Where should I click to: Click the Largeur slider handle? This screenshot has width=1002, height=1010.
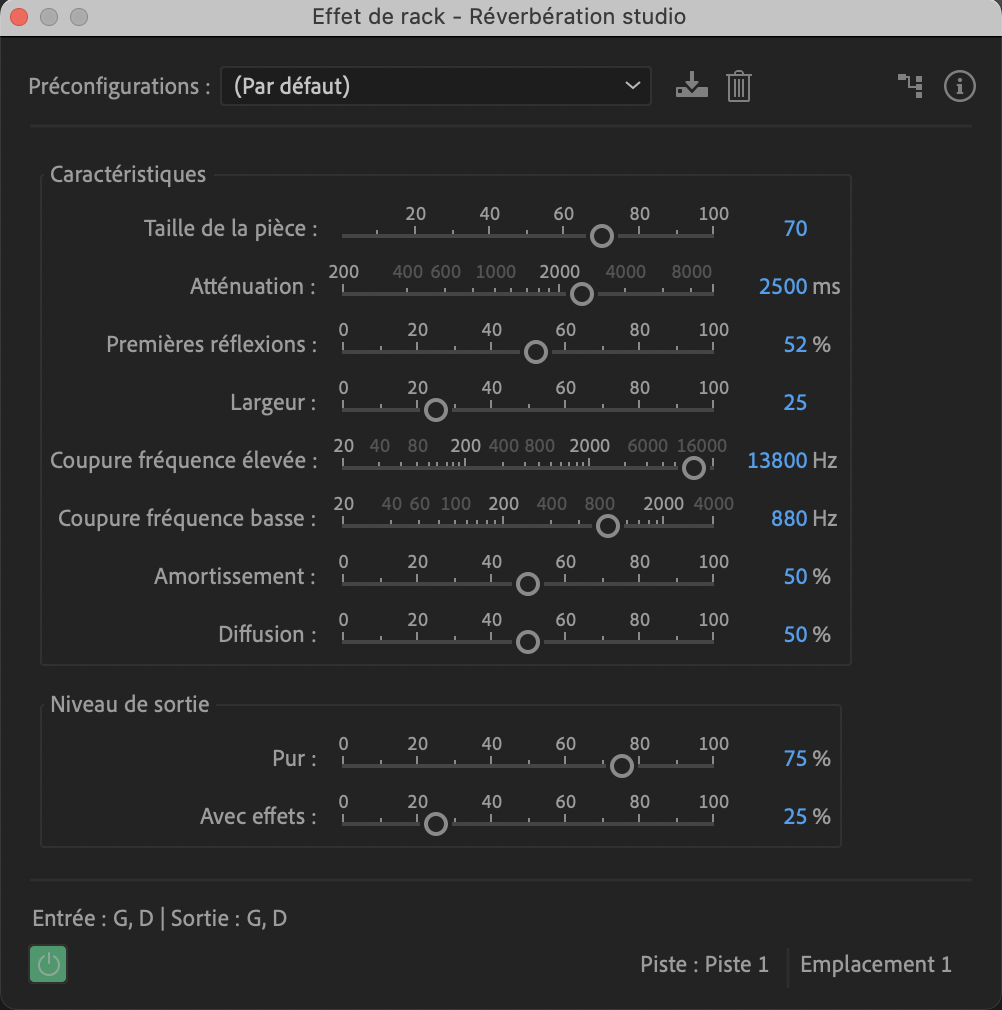point(436,410)
